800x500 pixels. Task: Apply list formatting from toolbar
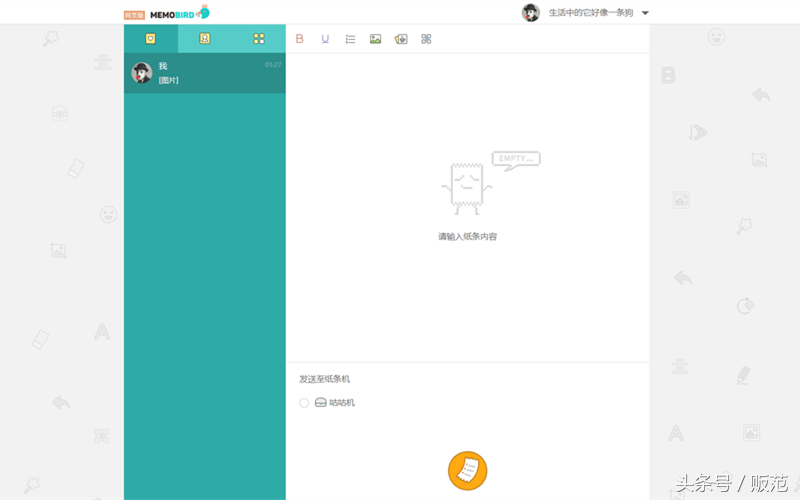(x=350, y=39)
